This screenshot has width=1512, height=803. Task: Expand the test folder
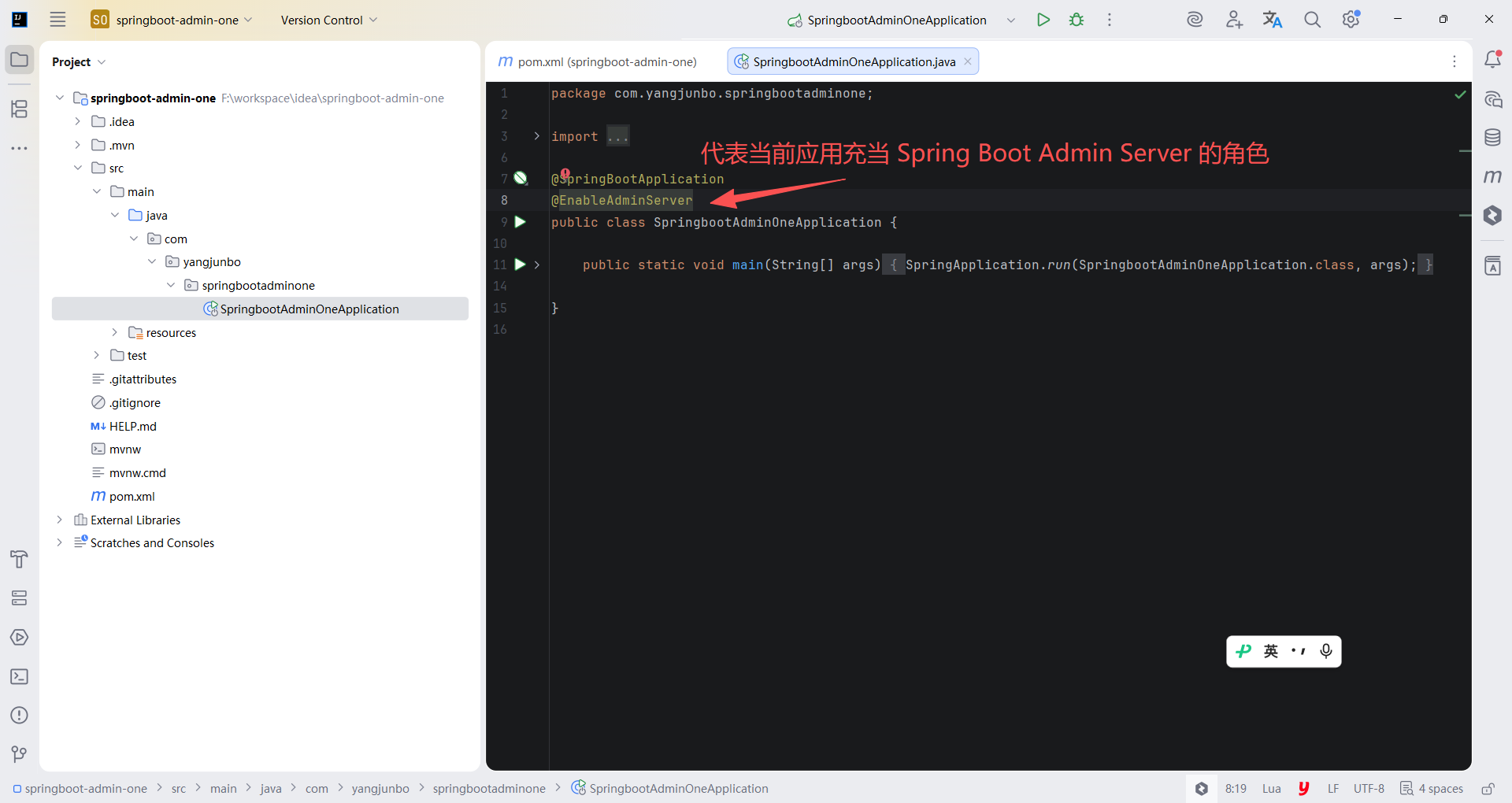point(96,355)
